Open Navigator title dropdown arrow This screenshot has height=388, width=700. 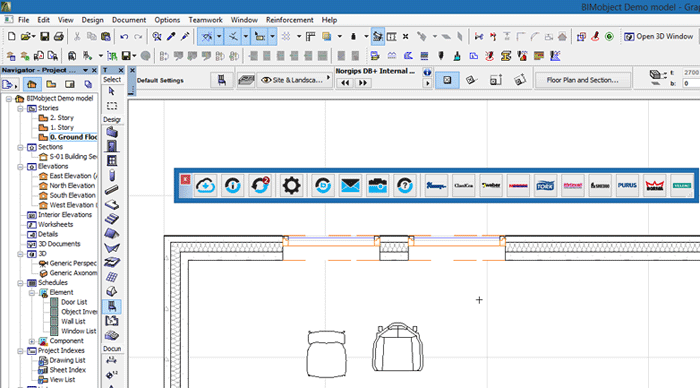click(85, 71)
